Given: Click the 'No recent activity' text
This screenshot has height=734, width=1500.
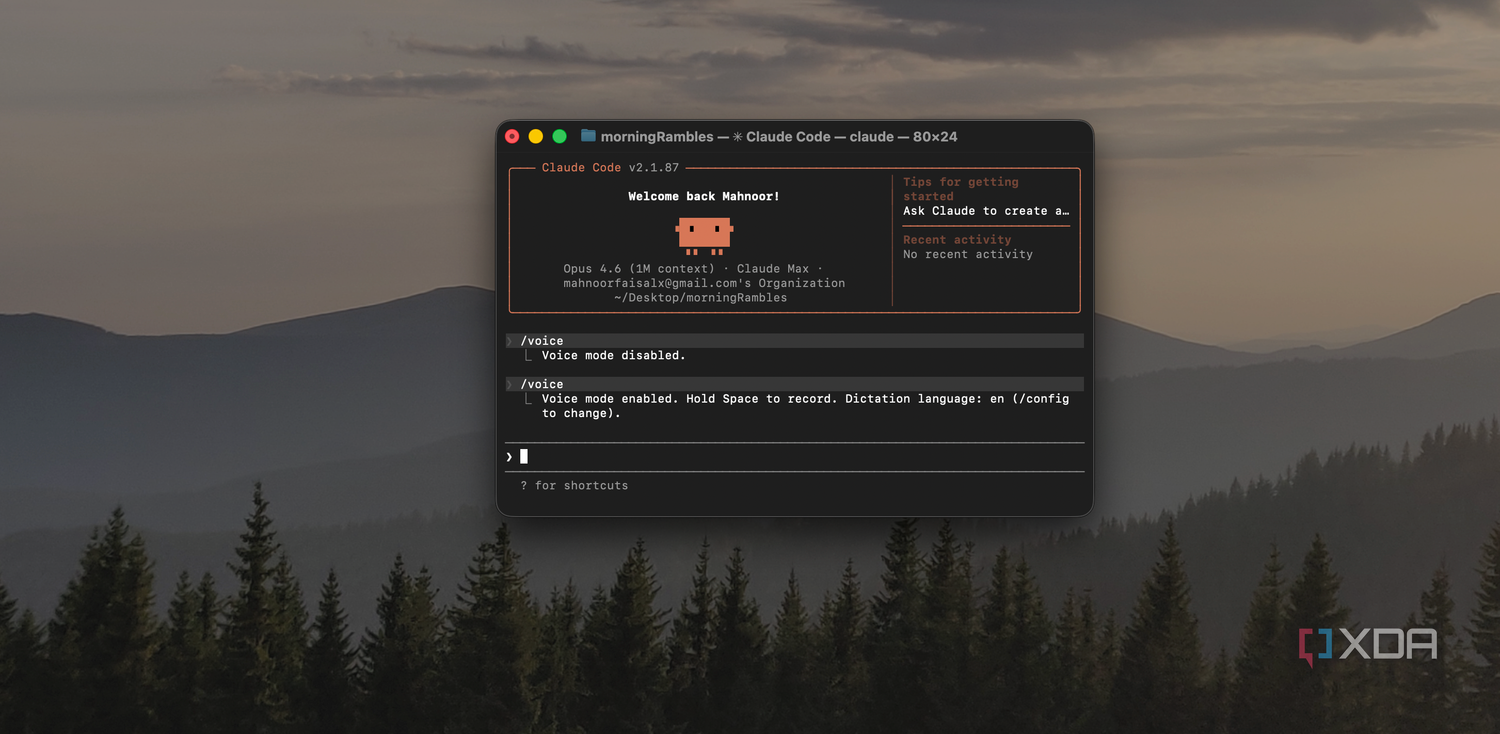Looking at the screenshot, I should point(968,254).
